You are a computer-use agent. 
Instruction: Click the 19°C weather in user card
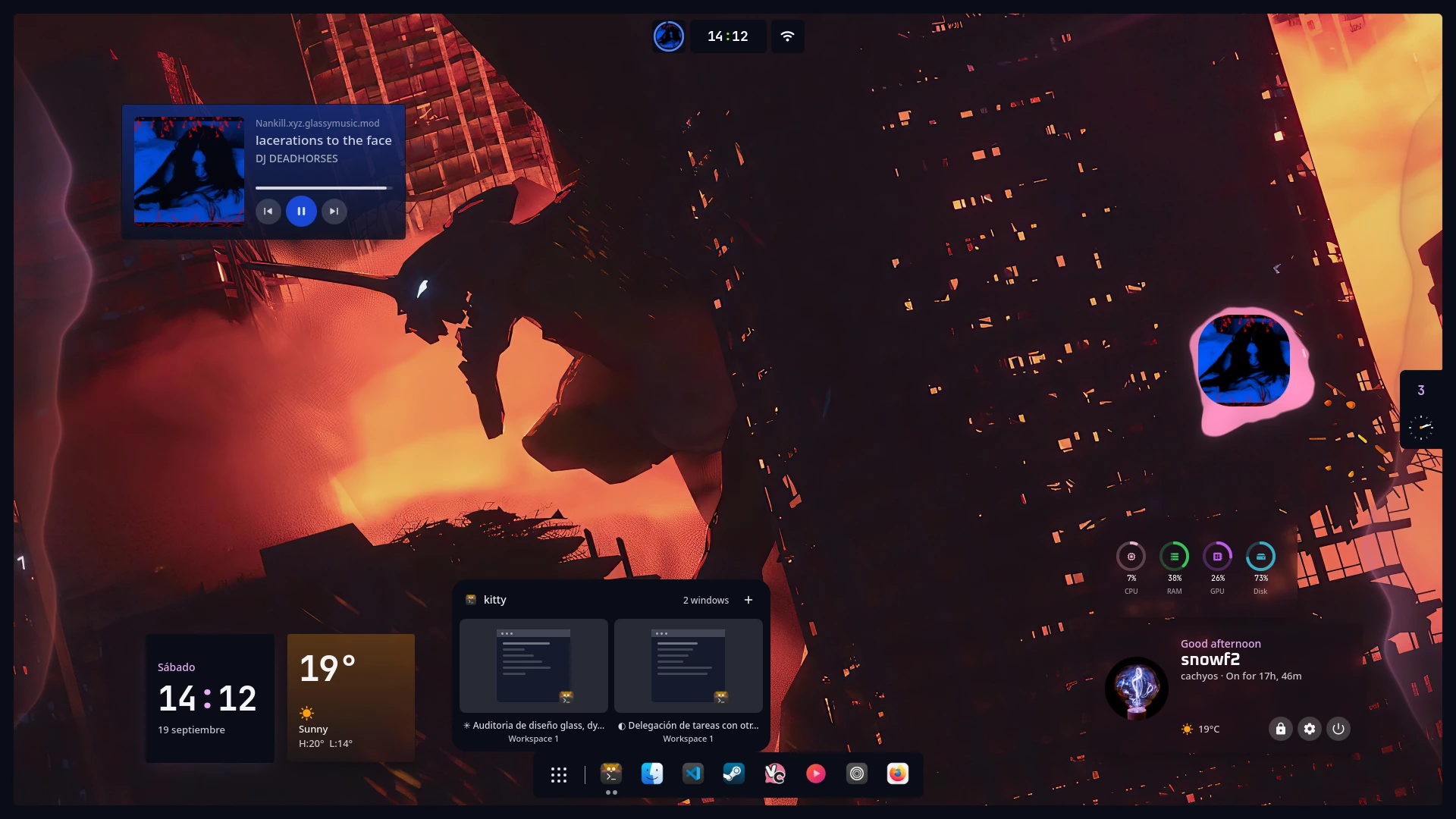pyautogui.click(x=1200, y=729)
